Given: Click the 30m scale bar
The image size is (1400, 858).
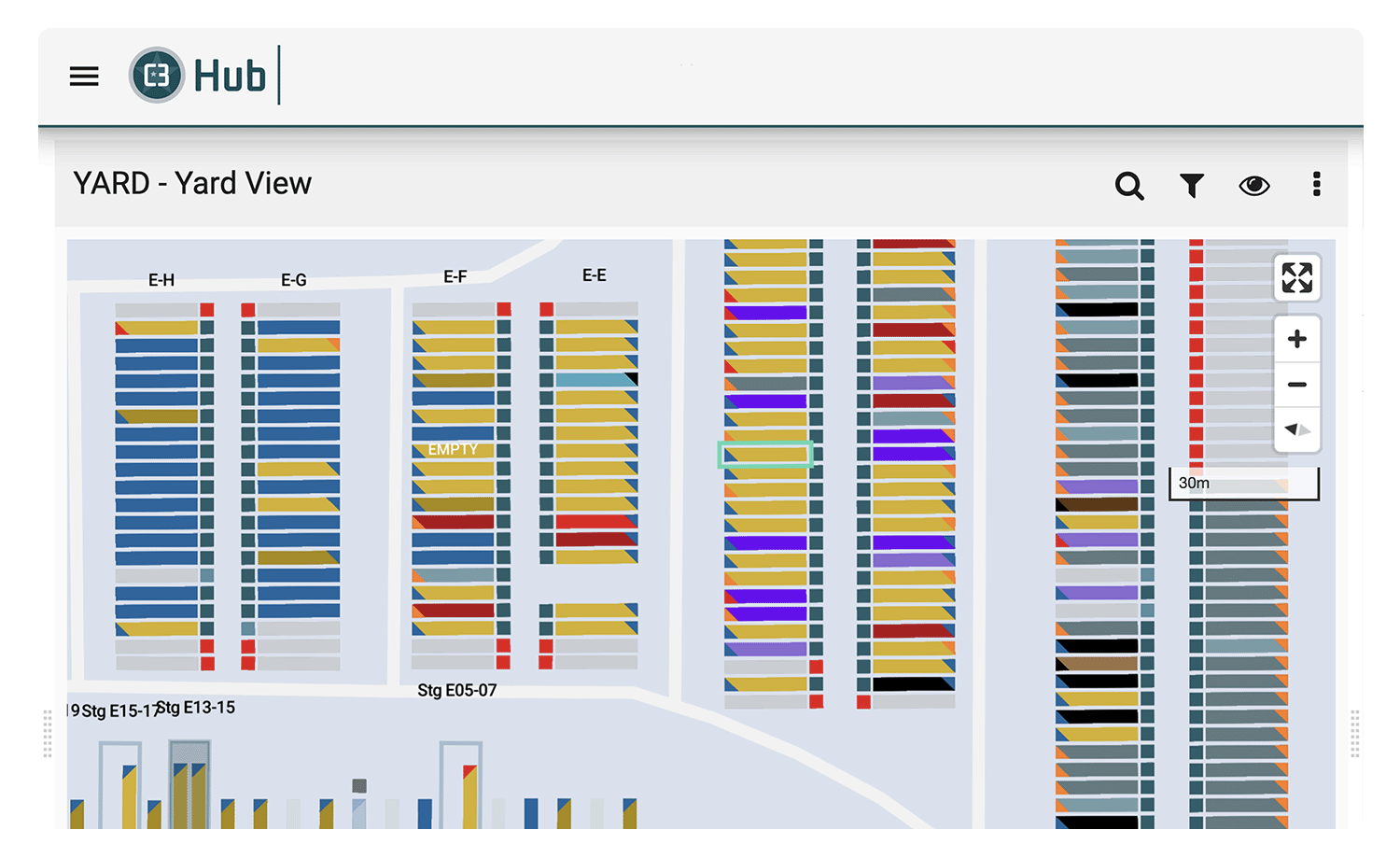Looking at the screenshot, I should pos(1244,484).
